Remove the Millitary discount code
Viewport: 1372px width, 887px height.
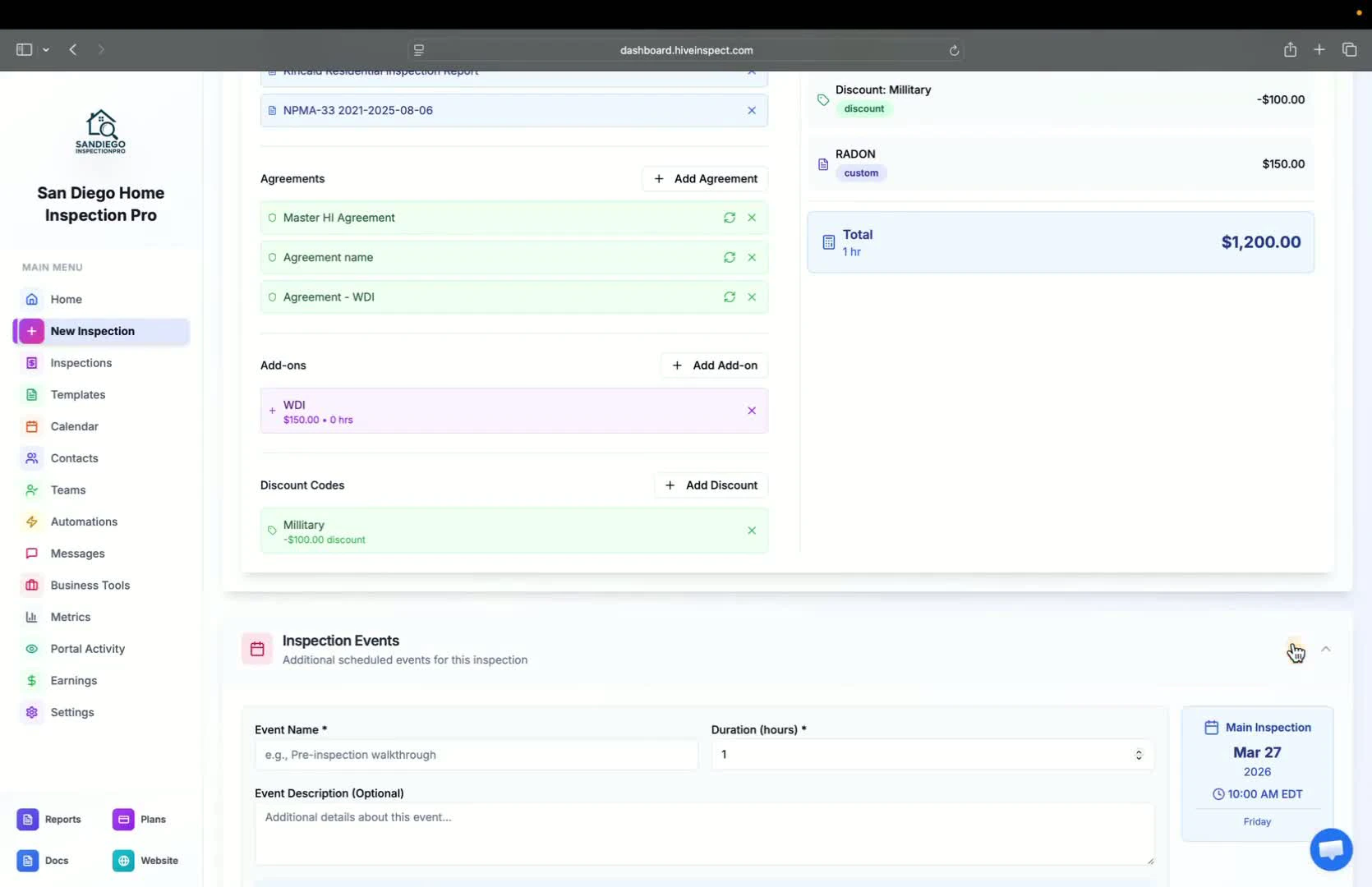tap(751, 531)
